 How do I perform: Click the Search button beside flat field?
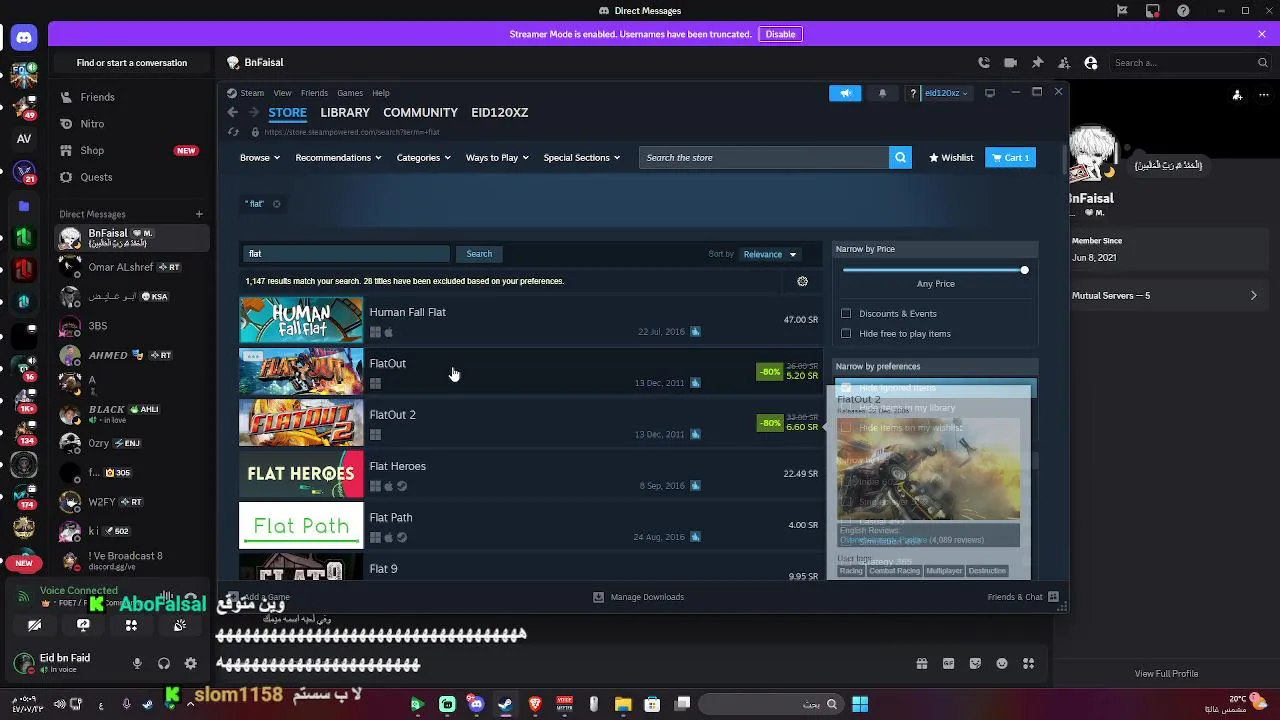click(x=479, y=254)
